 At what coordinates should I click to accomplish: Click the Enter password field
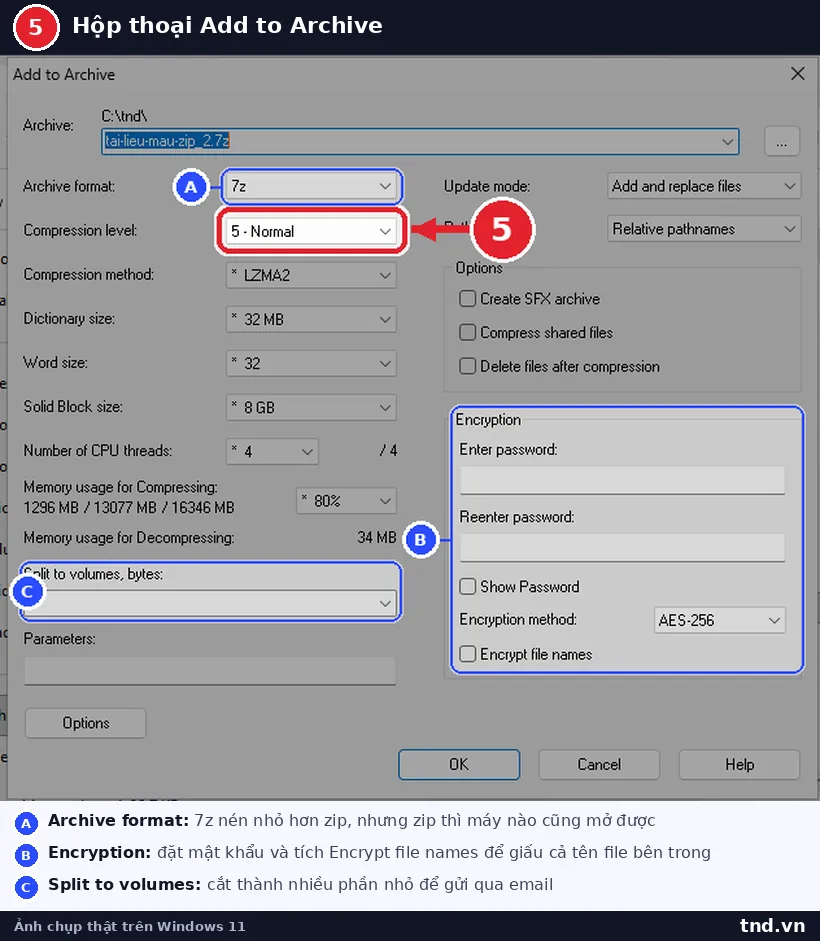point(623,480)
